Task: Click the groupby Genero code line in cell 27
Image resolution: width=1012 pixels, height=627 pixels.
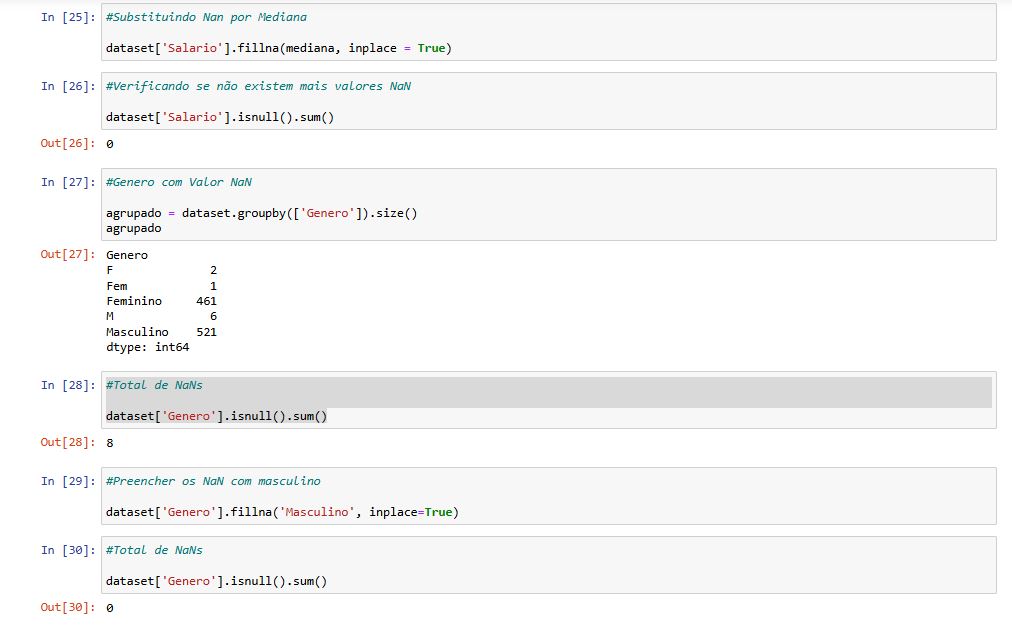Action: 261,213
